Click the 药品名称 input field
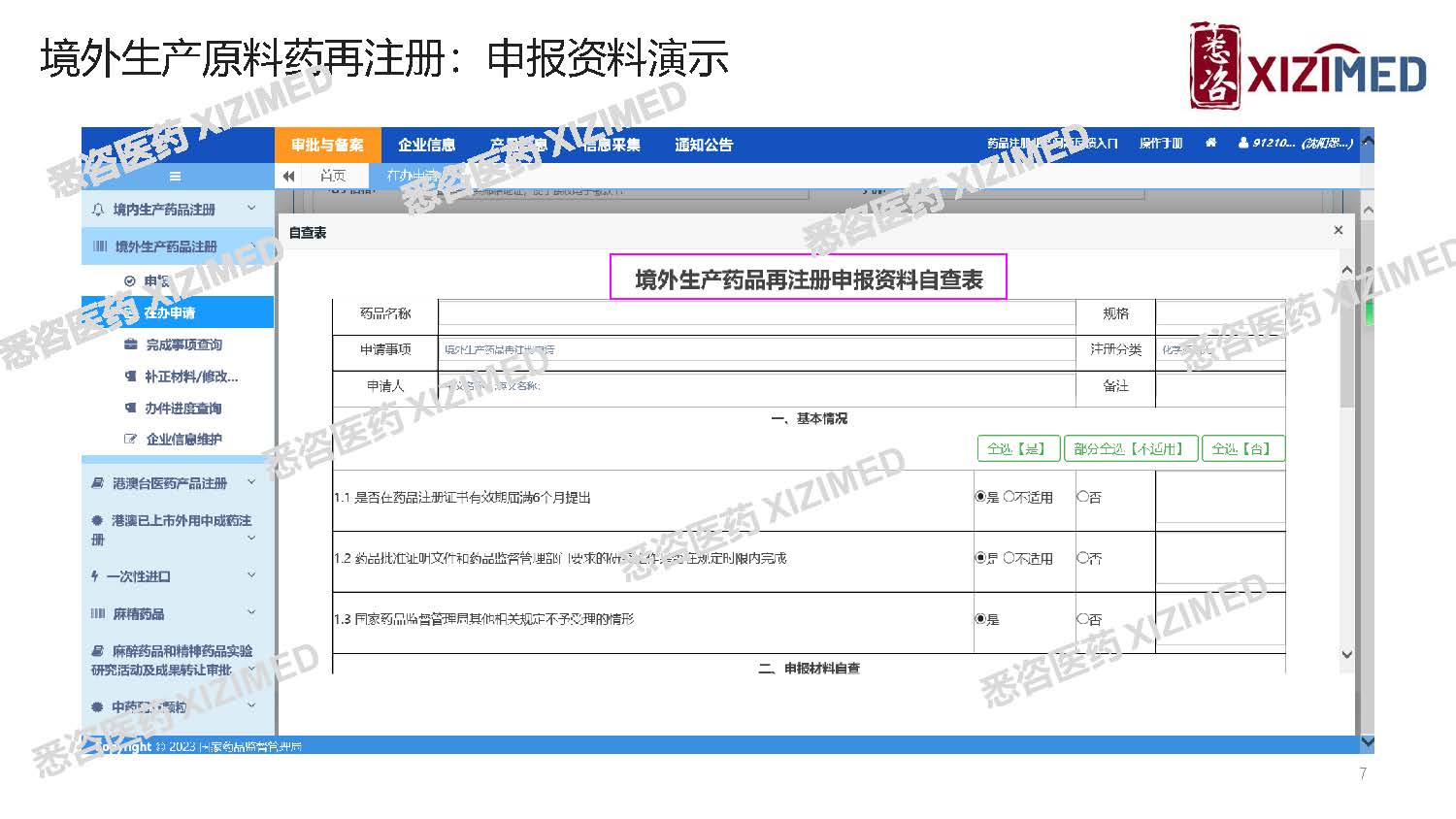Image resolution: width=1456 pixels, height=819 pixels. [756, 314]
